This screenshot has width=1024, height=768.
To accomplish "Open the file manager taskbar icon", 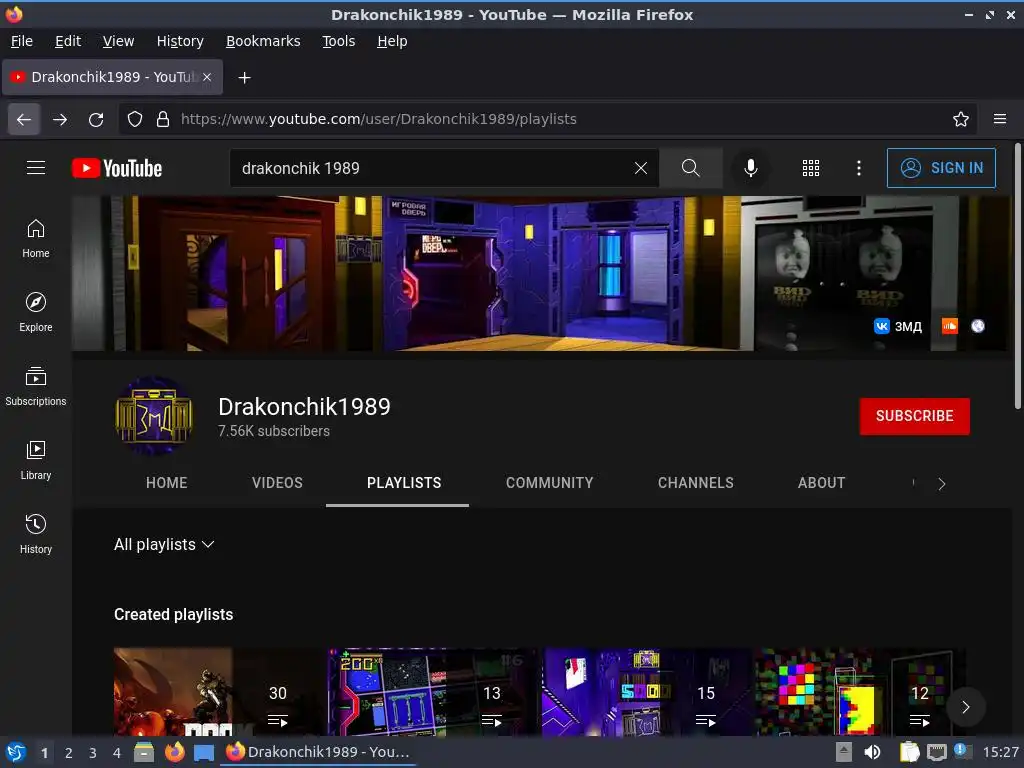I will click(144, 753).
